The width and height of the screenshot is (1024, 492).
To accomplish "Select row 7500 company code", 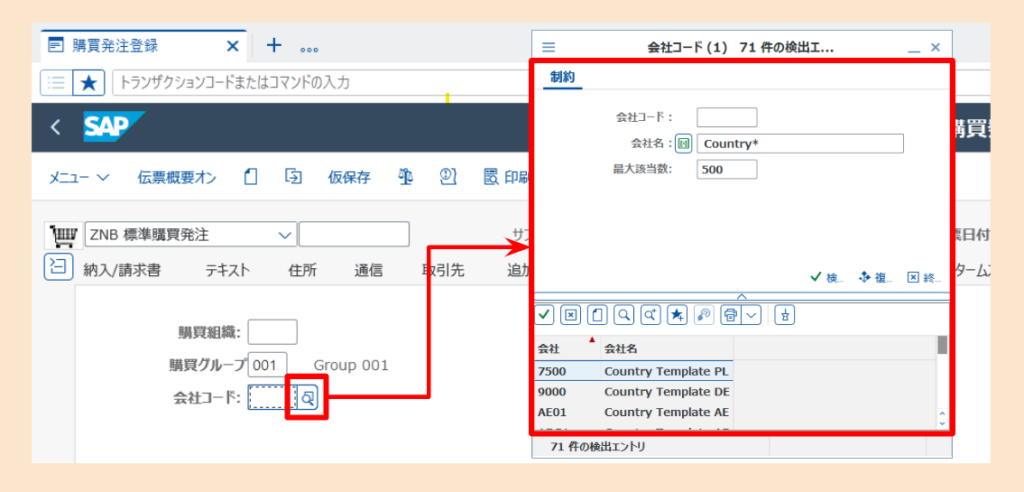I will click(x=567, y=371).
